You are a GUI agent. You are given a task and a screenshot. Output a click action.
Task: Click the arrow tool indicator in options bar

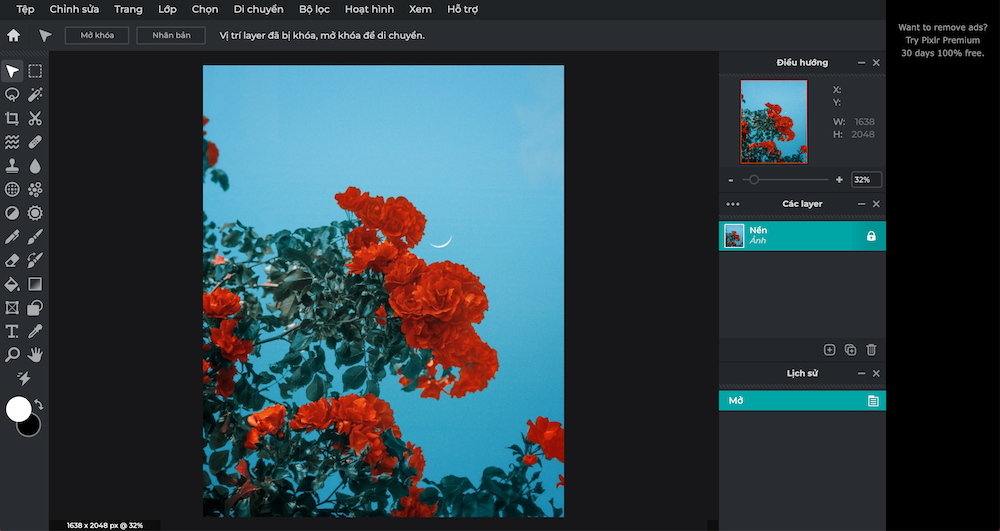pyautogui.click(x=45, y=36)
